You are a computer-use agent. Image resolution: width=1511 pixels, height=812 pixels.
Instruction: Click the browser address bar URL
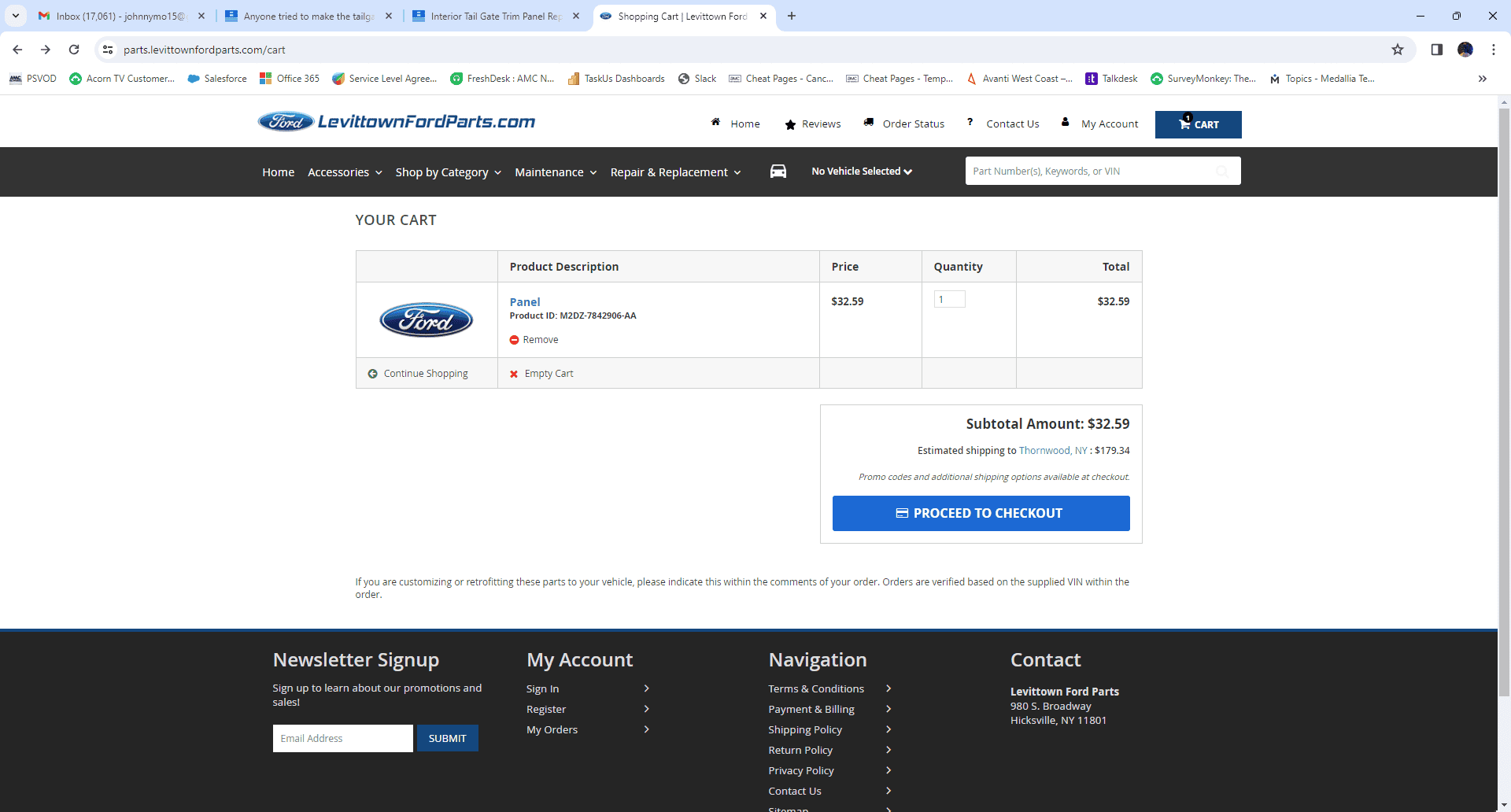pos(205,50)
